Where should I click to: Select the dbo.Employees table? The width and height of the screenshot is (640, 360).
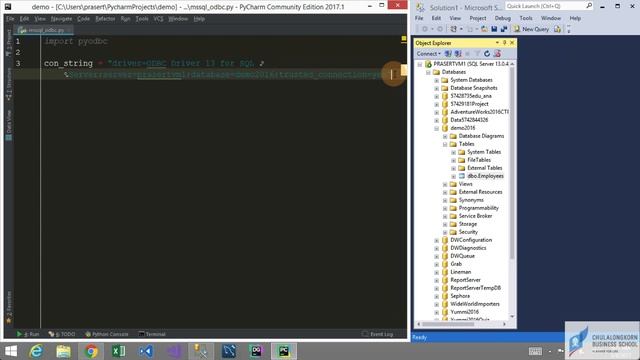tap(485, 176)
